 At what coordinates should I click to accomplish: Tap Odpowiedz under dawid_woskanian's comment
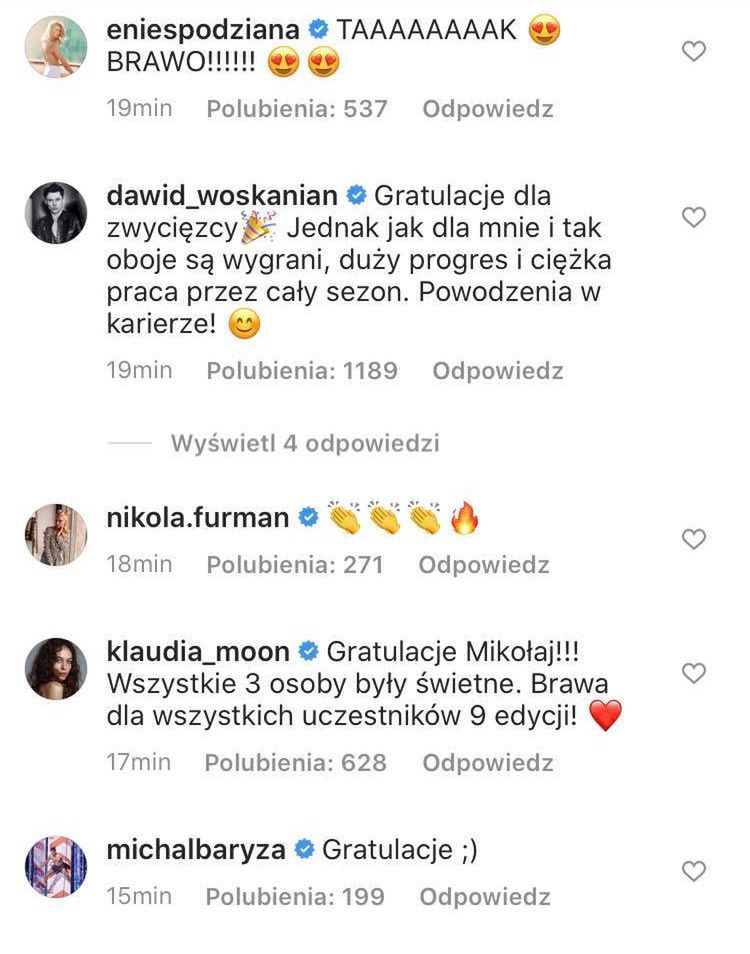(497, 371)
